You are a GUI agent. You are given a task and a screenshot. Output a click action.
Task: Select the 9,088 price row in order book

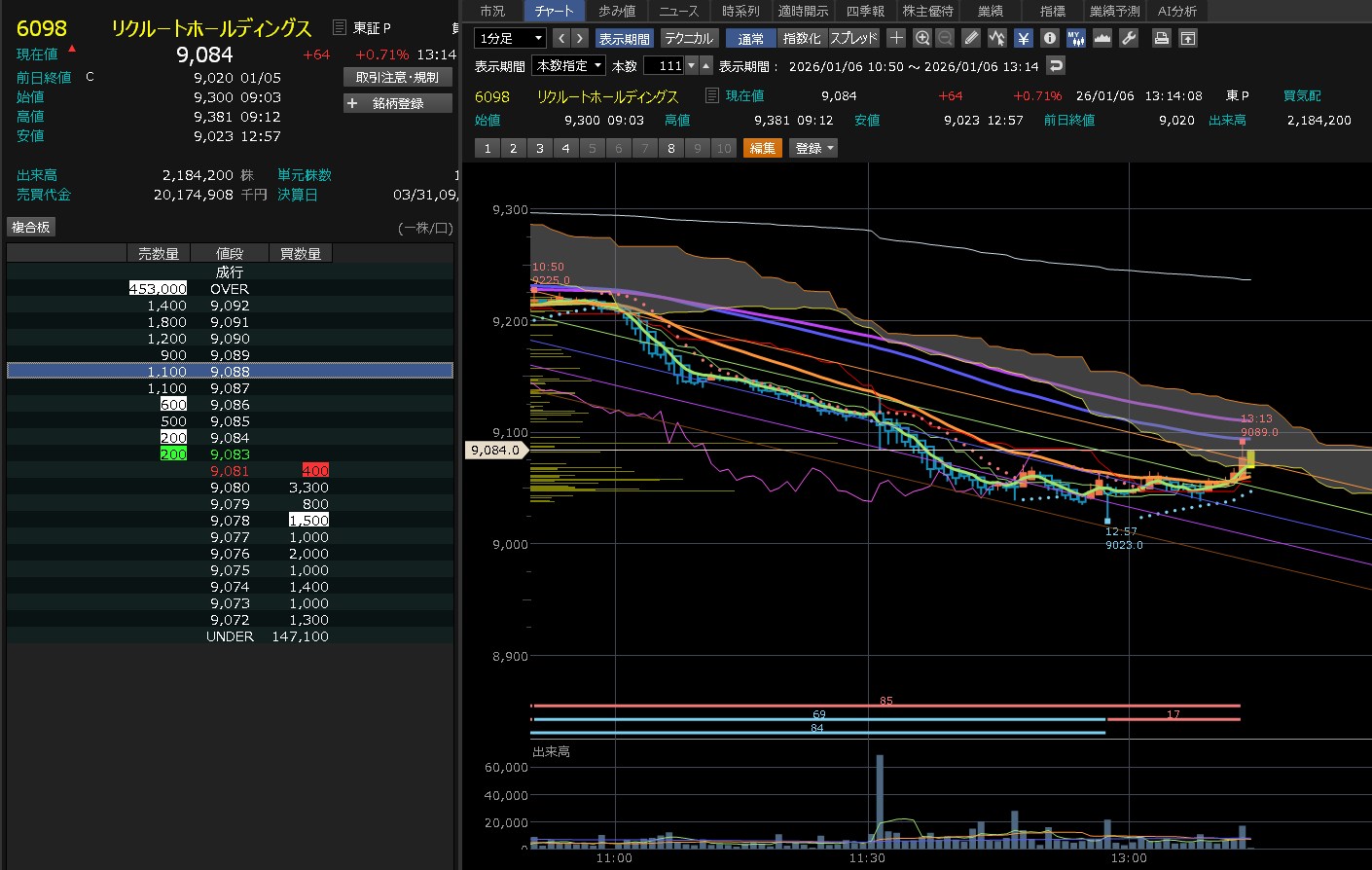click(x=230, y=371)
